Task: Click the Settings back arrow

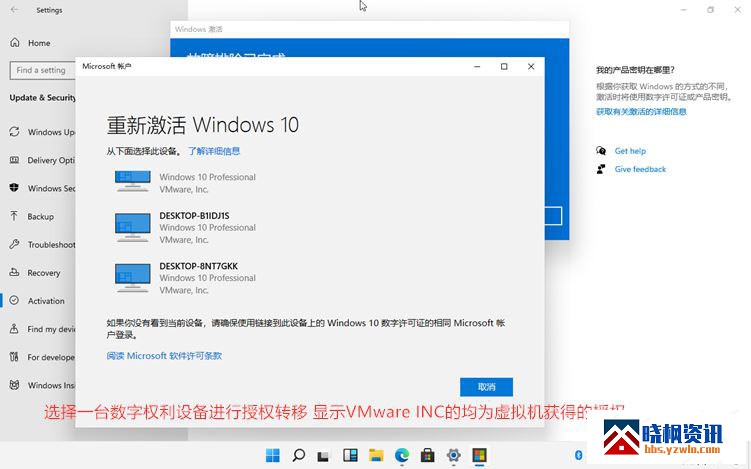Action: [x=14, y=10]
